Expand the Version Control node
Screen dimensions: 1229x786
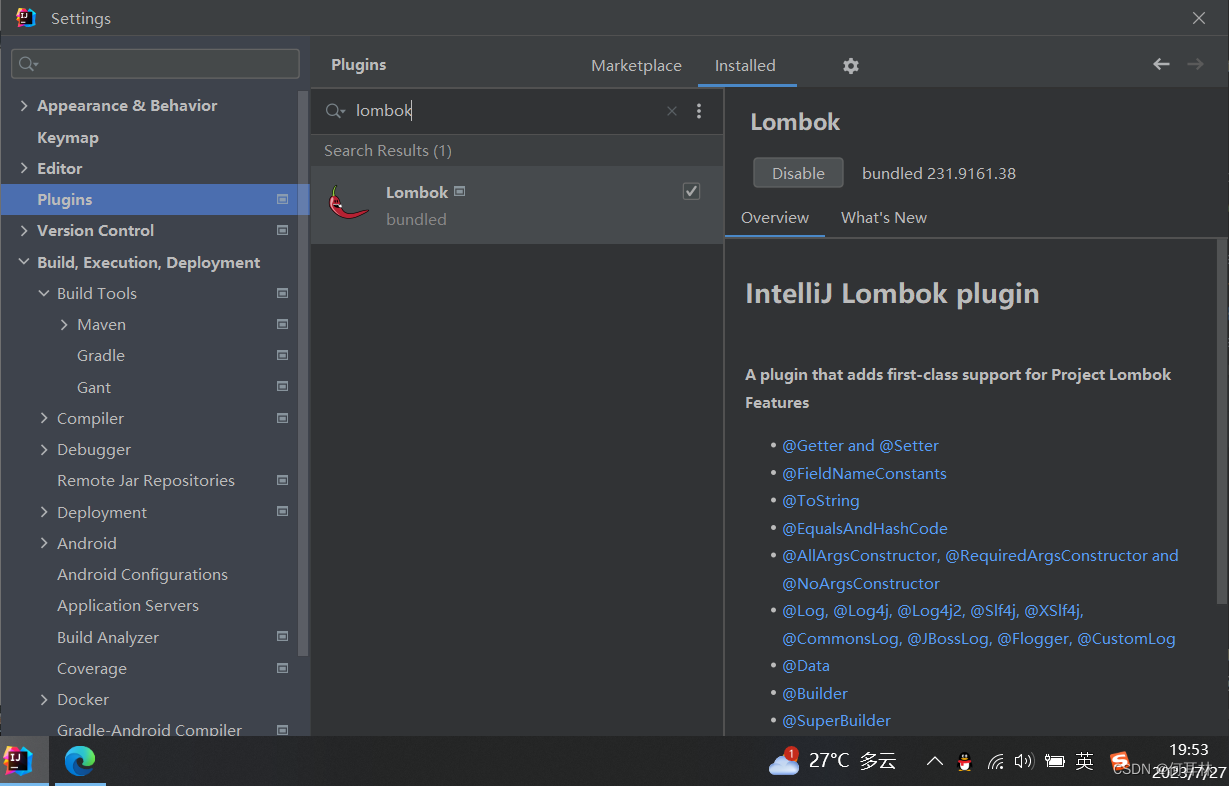coord(24,231)
